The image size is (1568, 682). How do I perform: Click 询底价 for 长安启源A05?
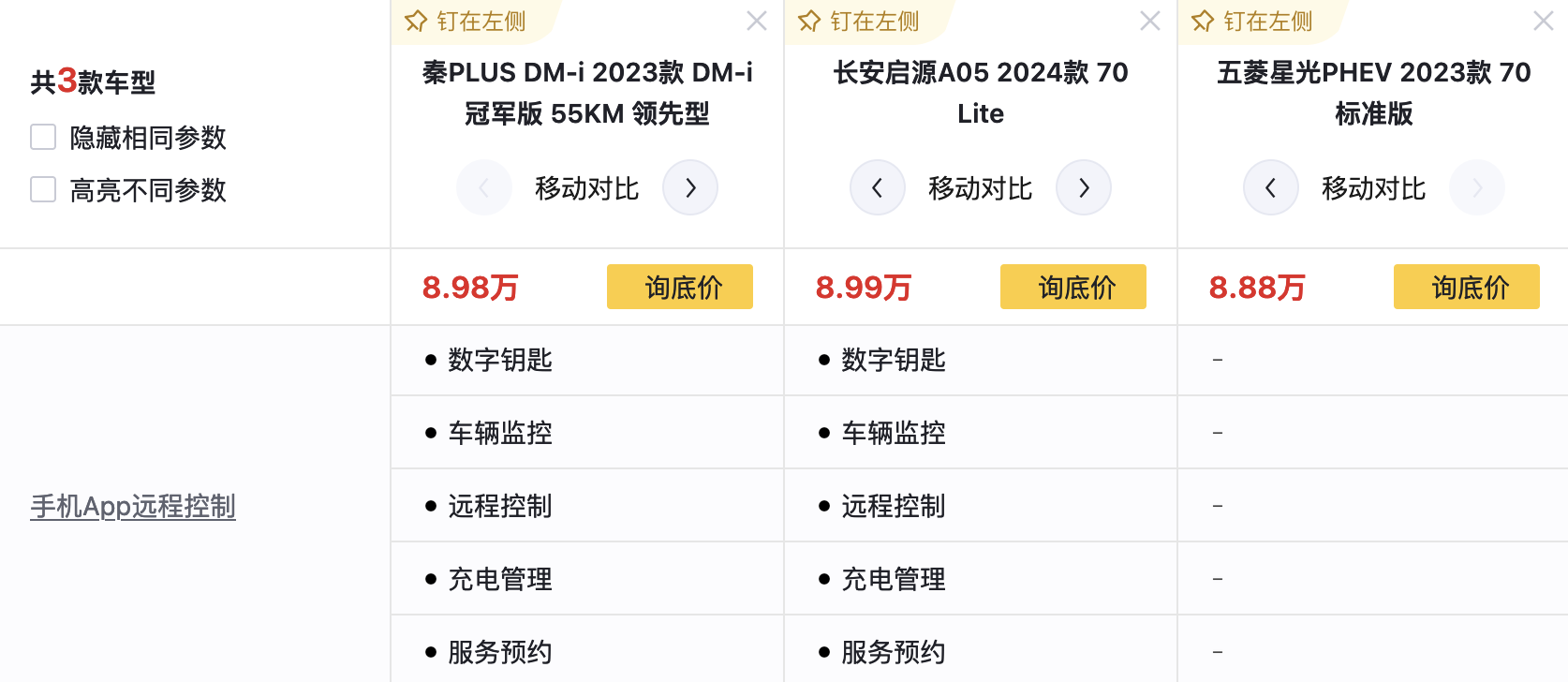point(1073,287)
